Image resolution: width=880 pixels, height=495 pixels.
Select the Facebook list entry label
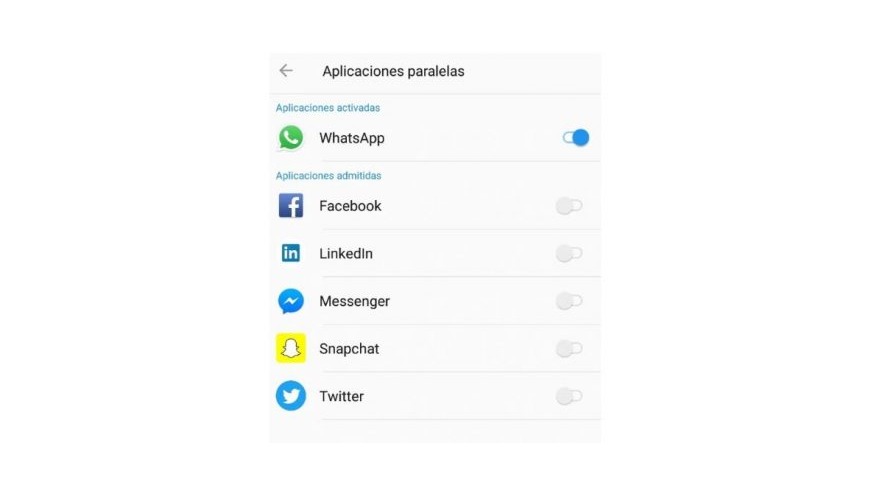(x=350, y=206)
